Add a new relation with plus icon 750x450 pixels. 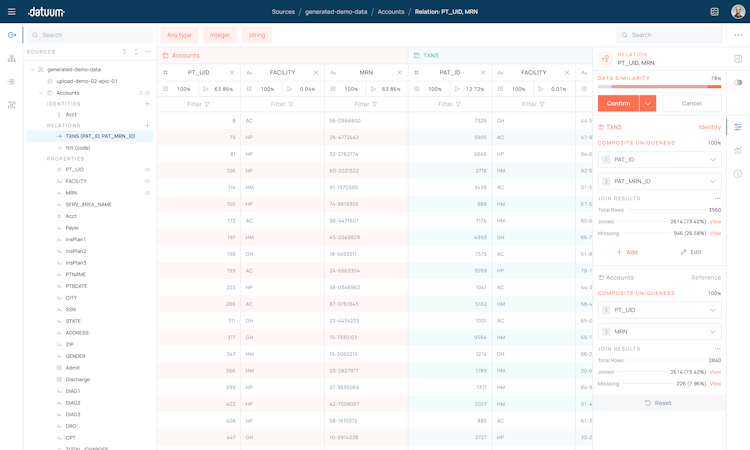coord(147,125)
